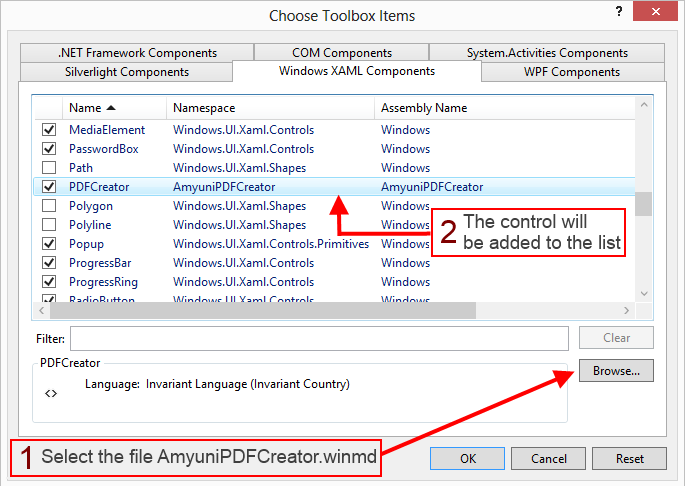Image resolution: width=685 pixels, height=486 pixels.
Task: Sort list by Name column header
Action: click(x=92, y=108)
